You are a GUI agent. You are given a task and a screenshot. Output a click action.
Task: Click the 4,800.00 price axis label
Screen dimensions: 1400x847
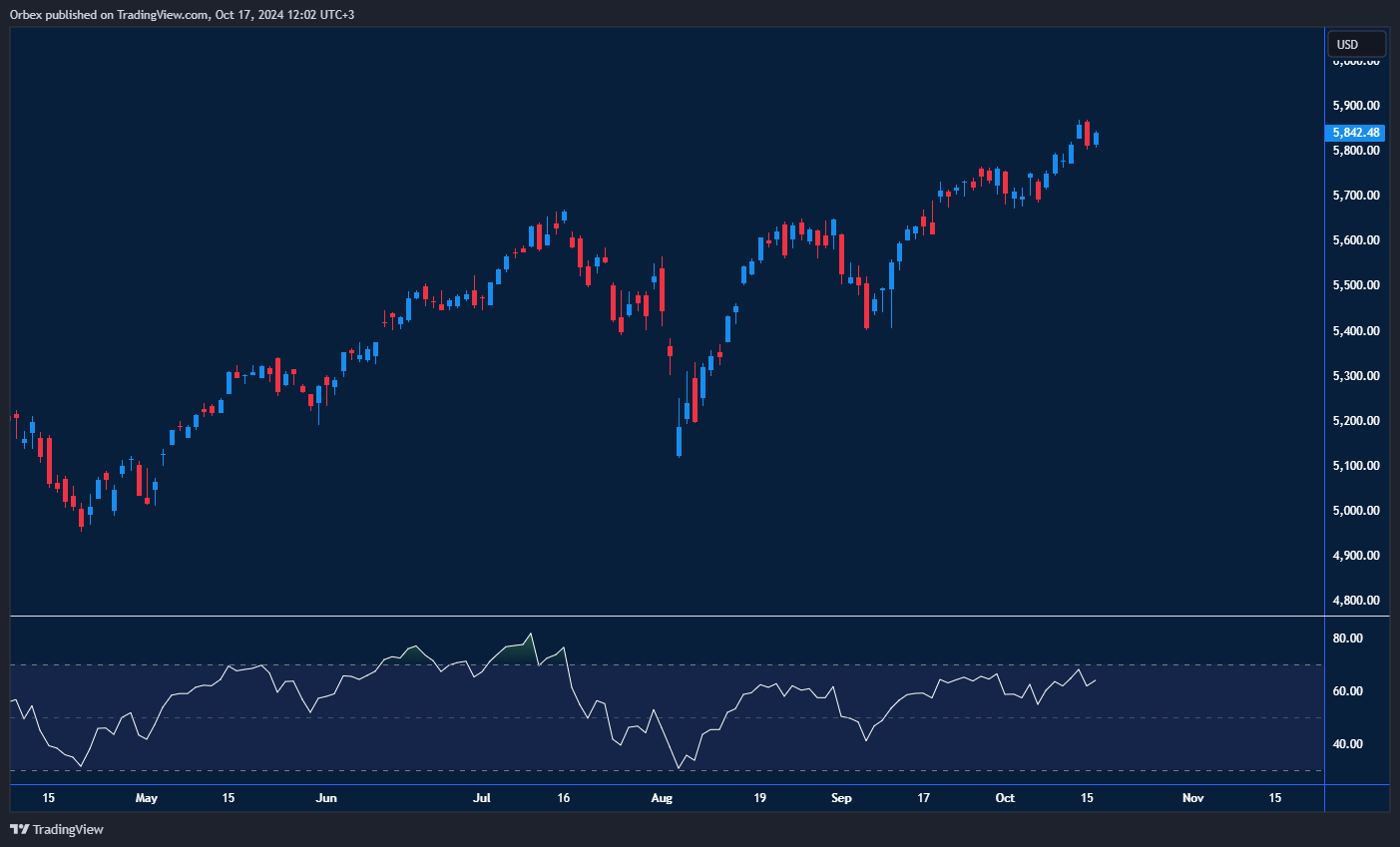[x=1355, y=601]
